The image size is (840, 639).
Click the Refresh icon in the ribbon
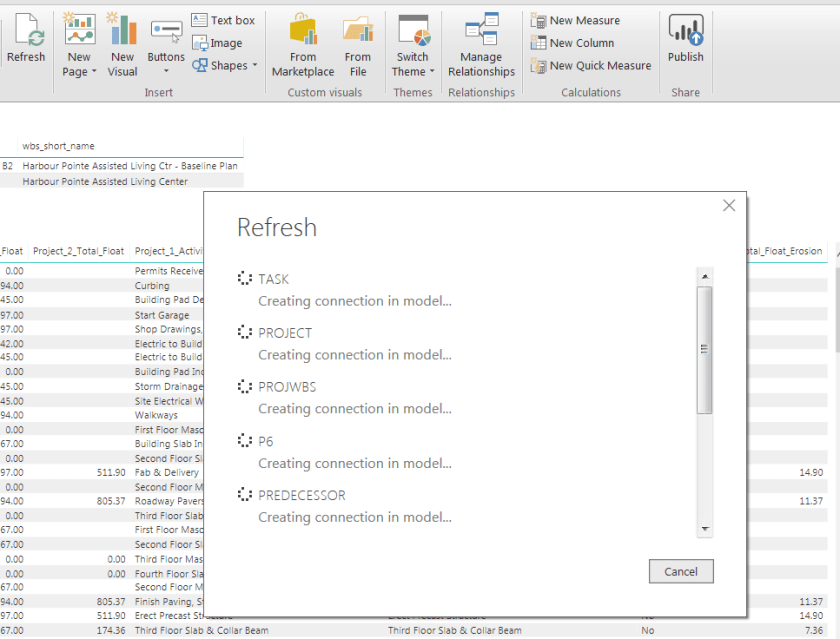[x=26, y=34]
